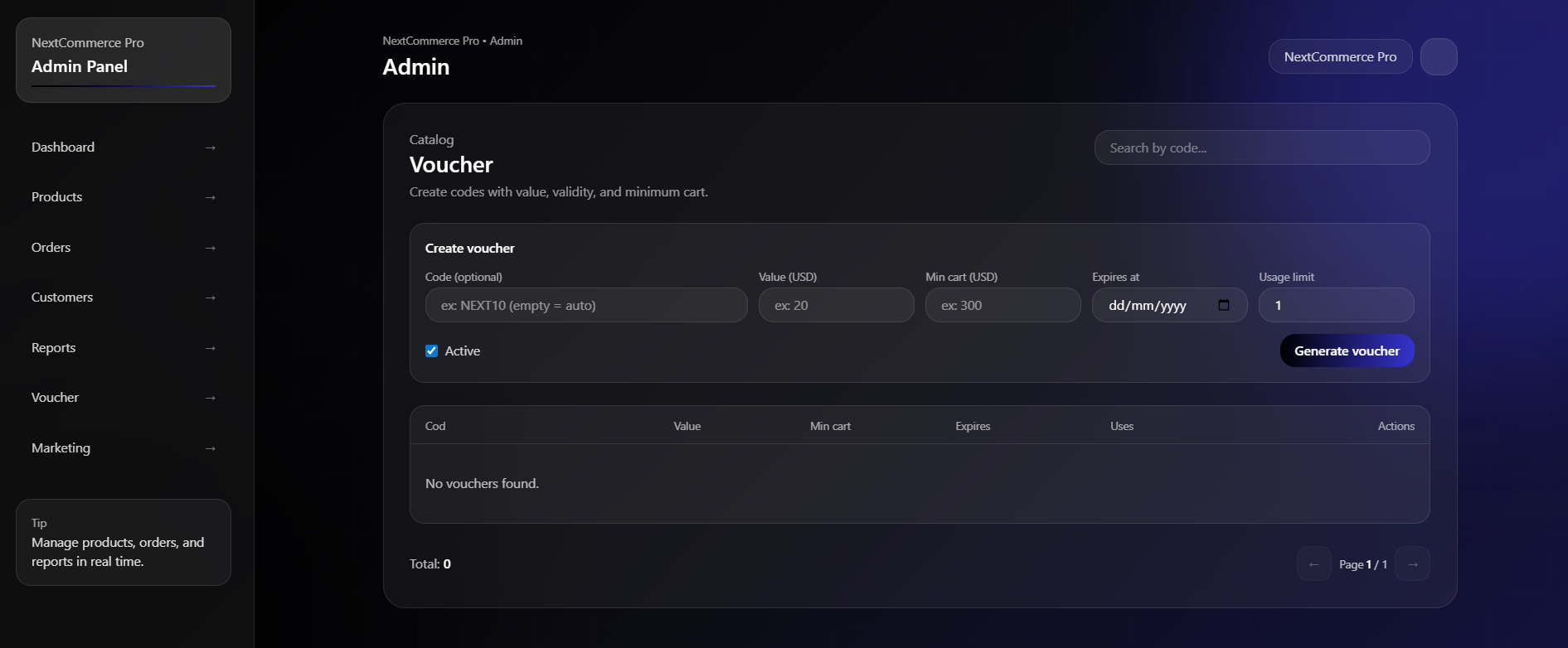This screenshot has width=1568, height=648.
Task: Click the arrow icon beside Marketing
Action: (x=211, y=448)
